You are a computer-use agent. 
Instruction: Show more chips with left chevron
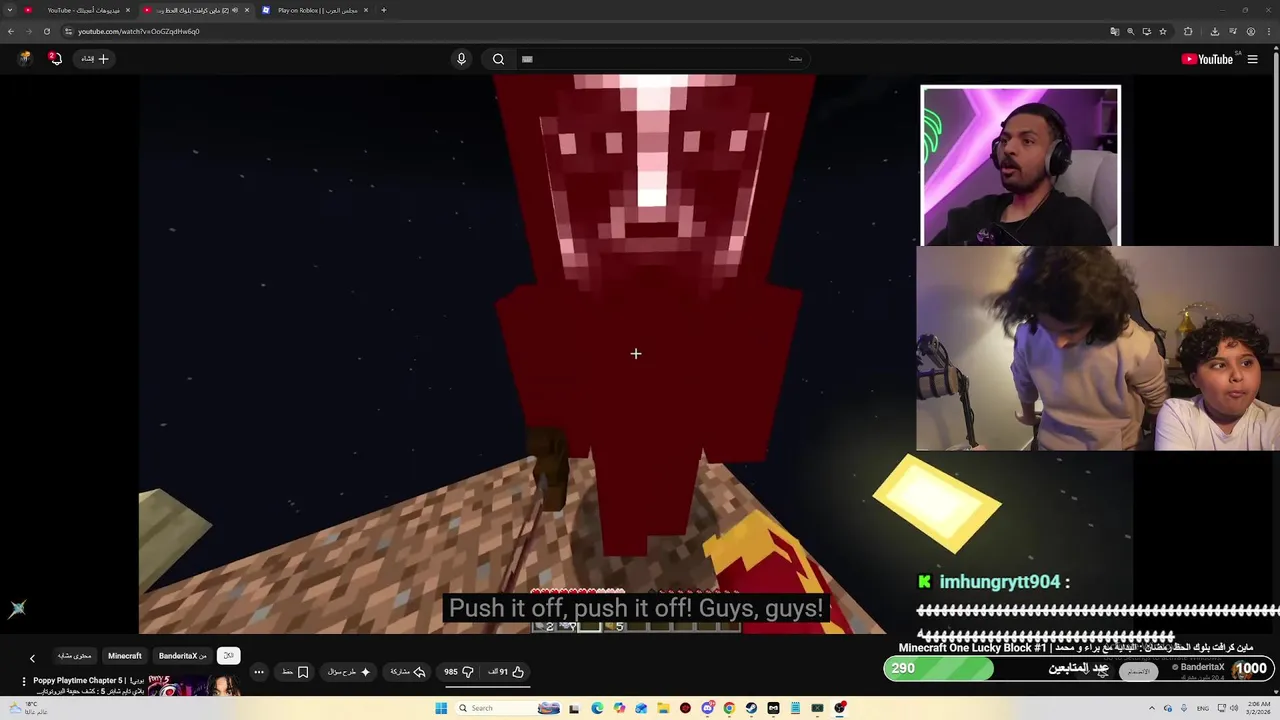pyautogui.click(x=32, y=658)
